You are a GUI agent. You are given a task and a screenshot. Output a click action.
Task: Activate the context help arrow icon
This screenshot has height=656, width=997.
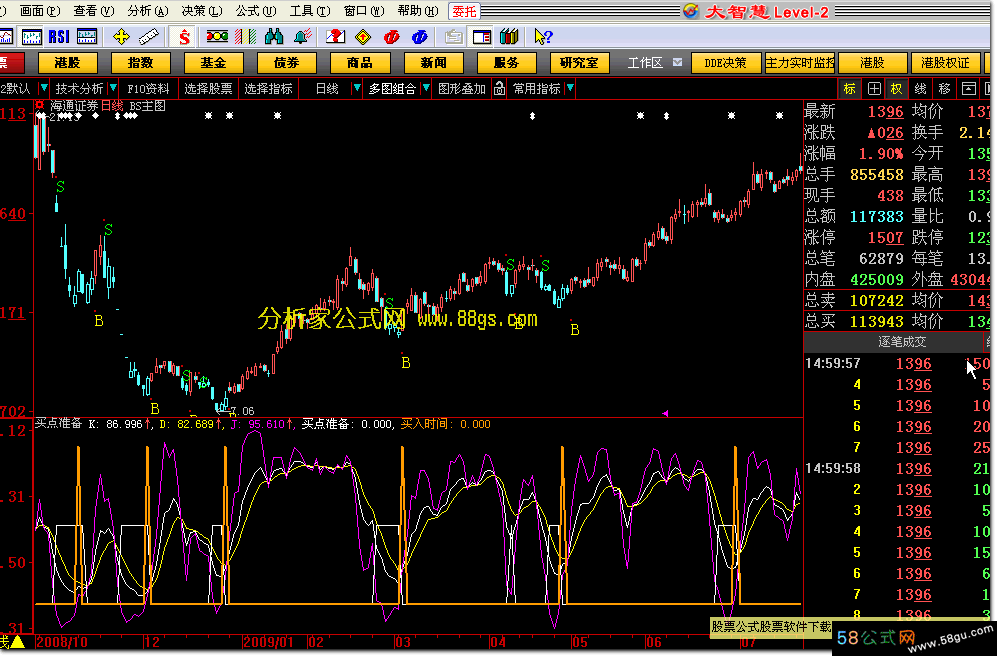(x=543, y=37)
